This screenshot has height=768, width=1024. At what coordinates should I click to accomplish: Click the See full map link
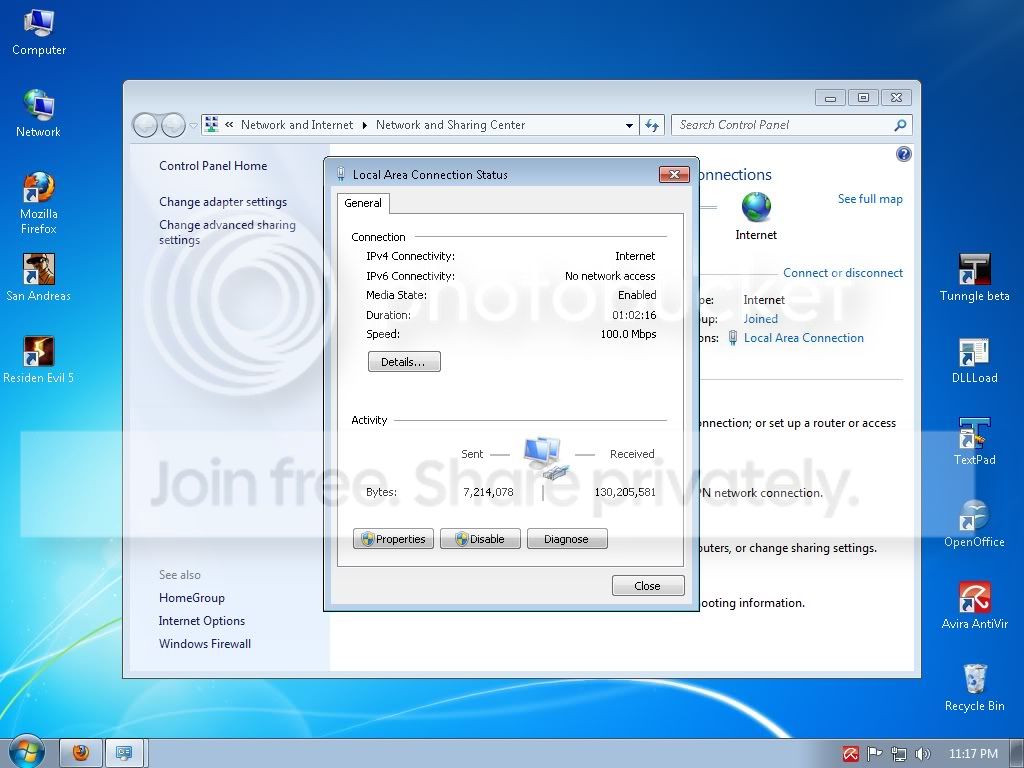coord(870,199)
